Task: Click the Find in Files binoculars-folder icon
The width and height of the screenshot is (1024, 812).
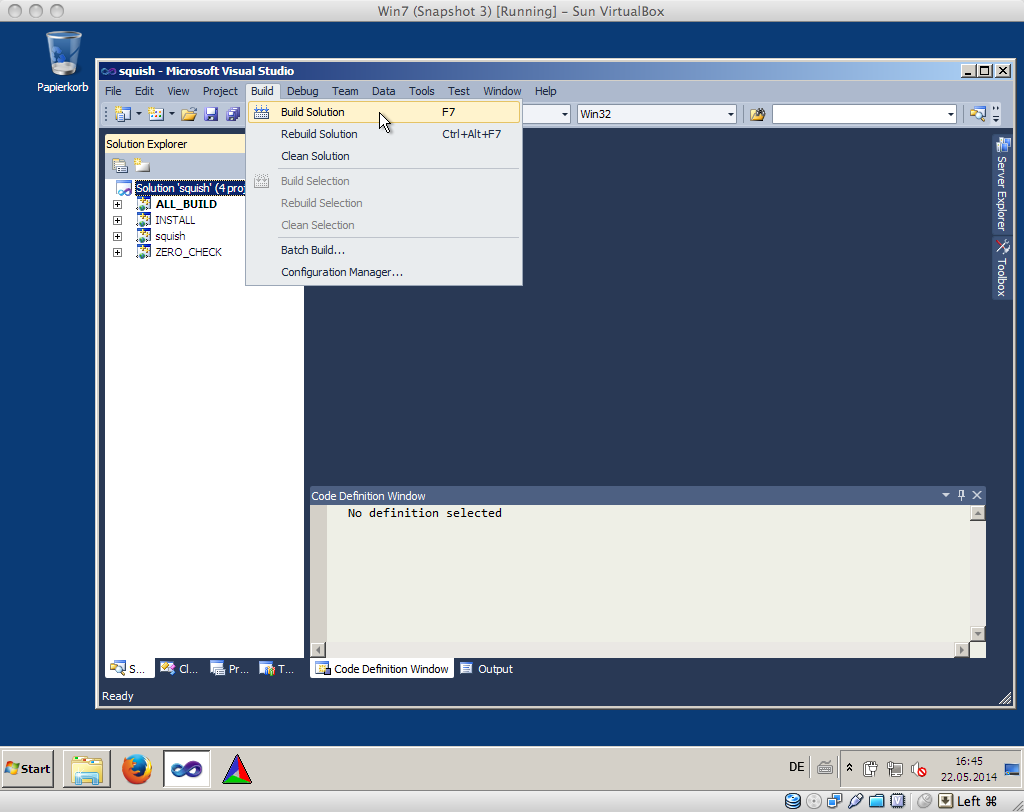Action: click(758, 114)
